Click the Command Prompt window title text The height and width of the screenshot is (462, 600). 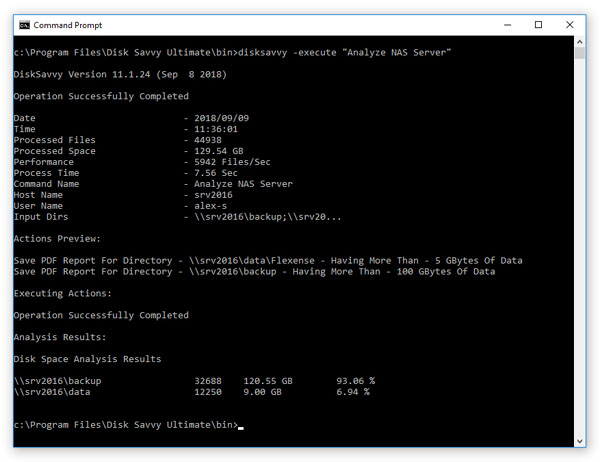[68, 25]
